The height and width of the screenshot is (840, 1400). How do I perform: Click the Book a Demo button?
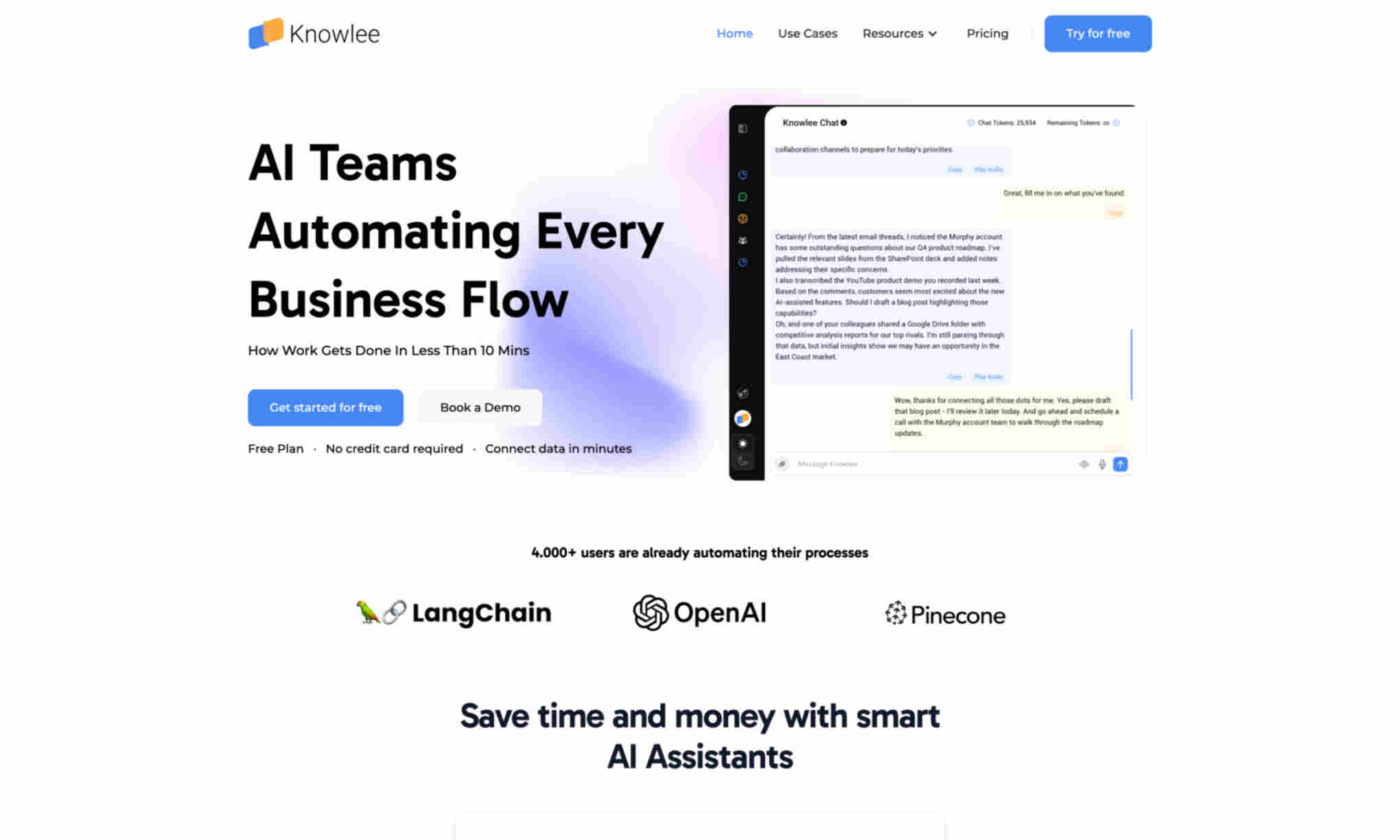(480, 407)
